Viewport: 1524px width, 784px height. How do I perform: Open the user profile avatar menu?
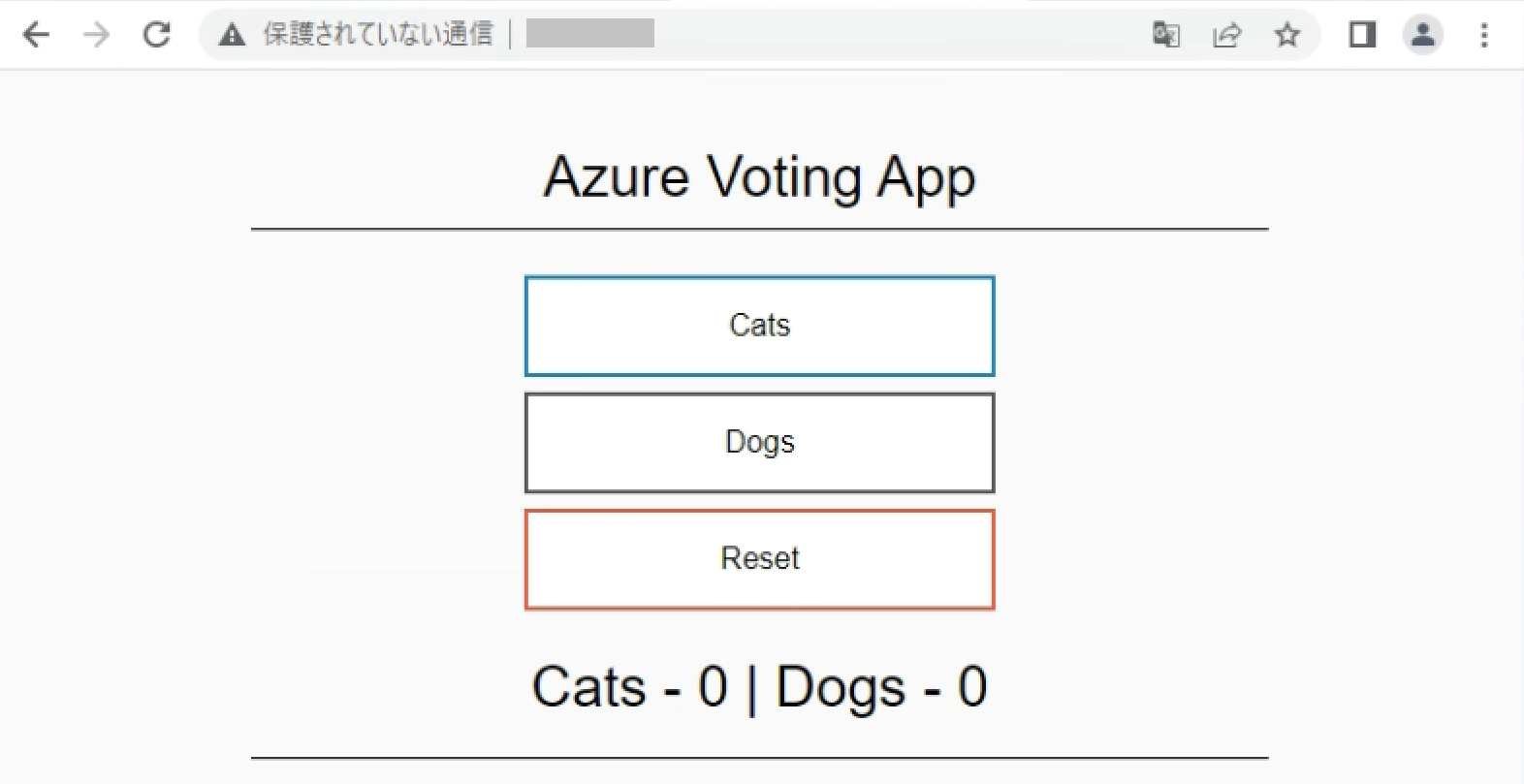pyautogui.click(x=1422, y=35)
